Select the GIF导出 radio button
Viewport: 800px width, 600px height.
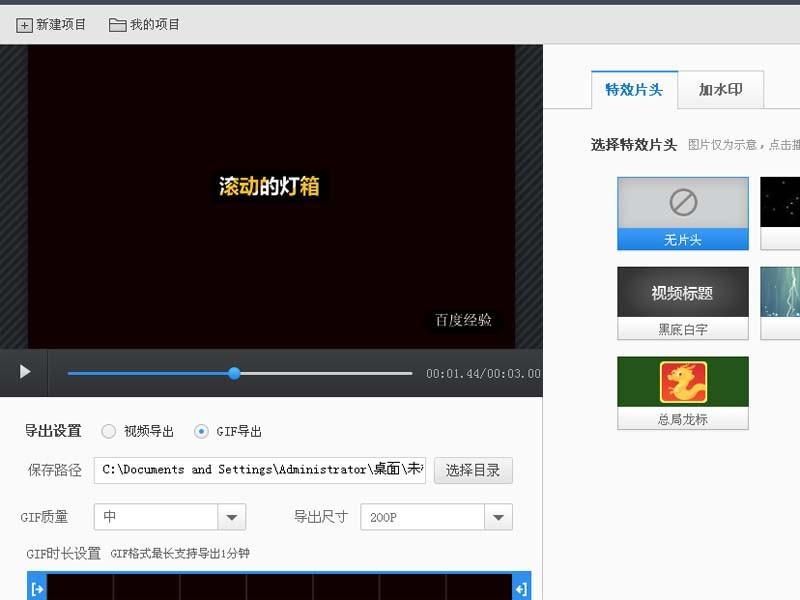pyautogui.click(x=202, y=431)
